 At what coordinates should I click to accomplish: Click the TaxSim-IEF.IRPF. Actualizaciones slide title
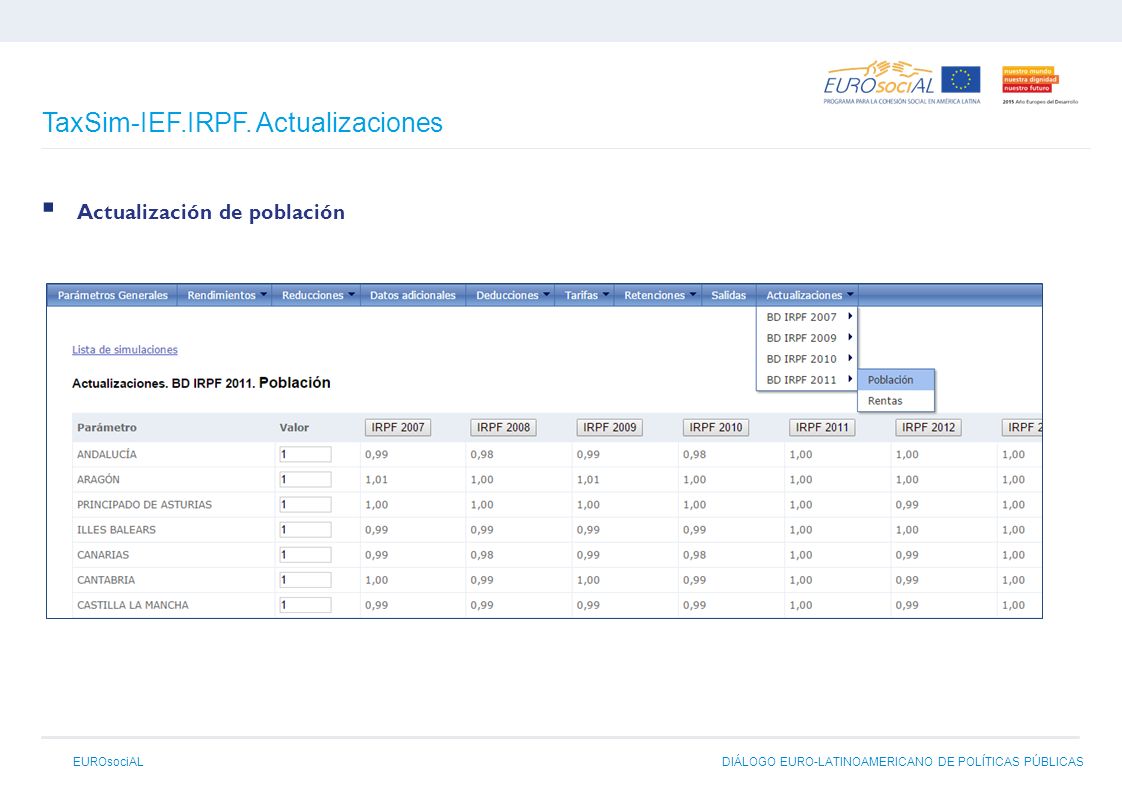243,122
